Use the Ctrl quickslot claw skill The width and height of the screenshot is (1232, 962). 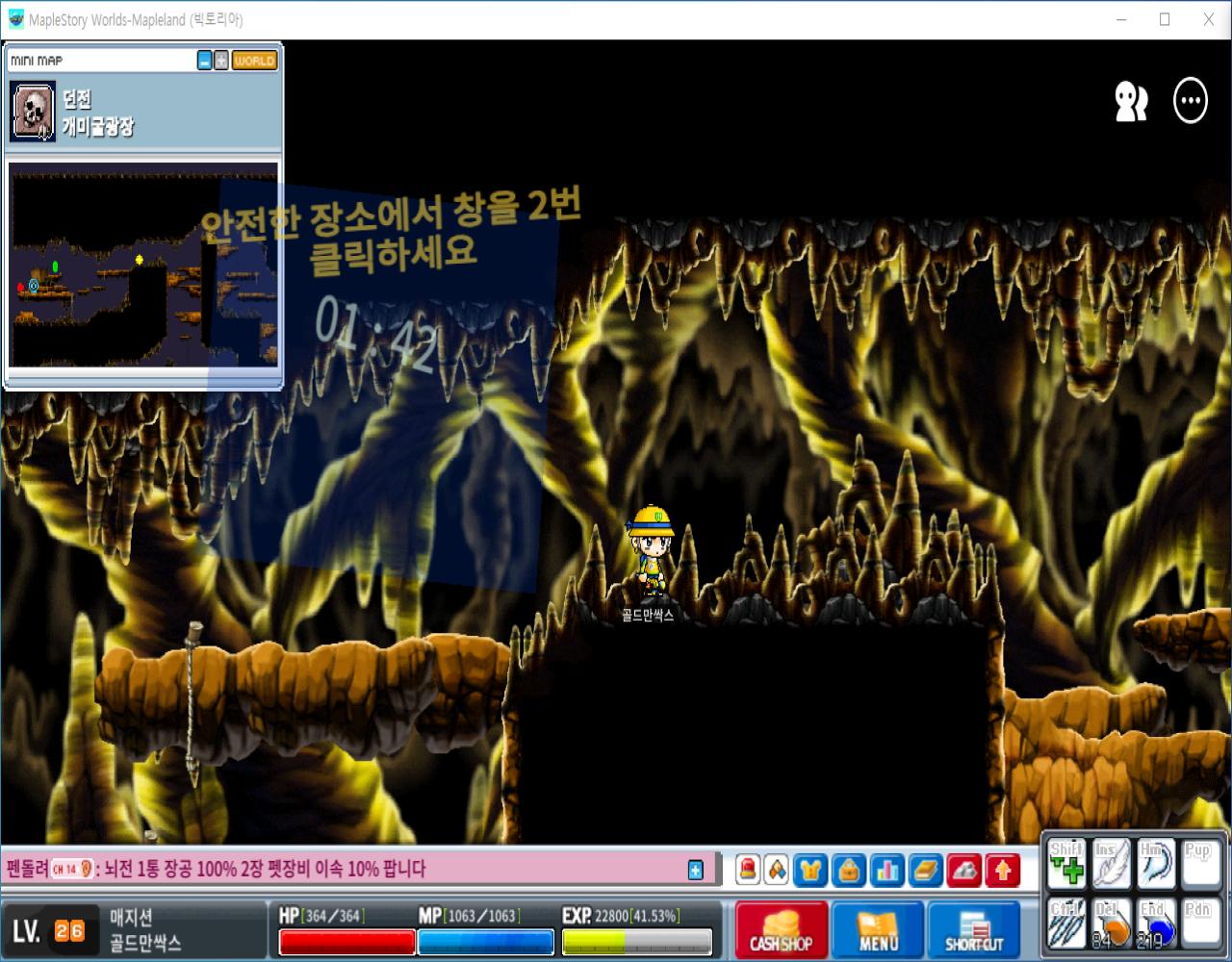(x=1066, y=922)
